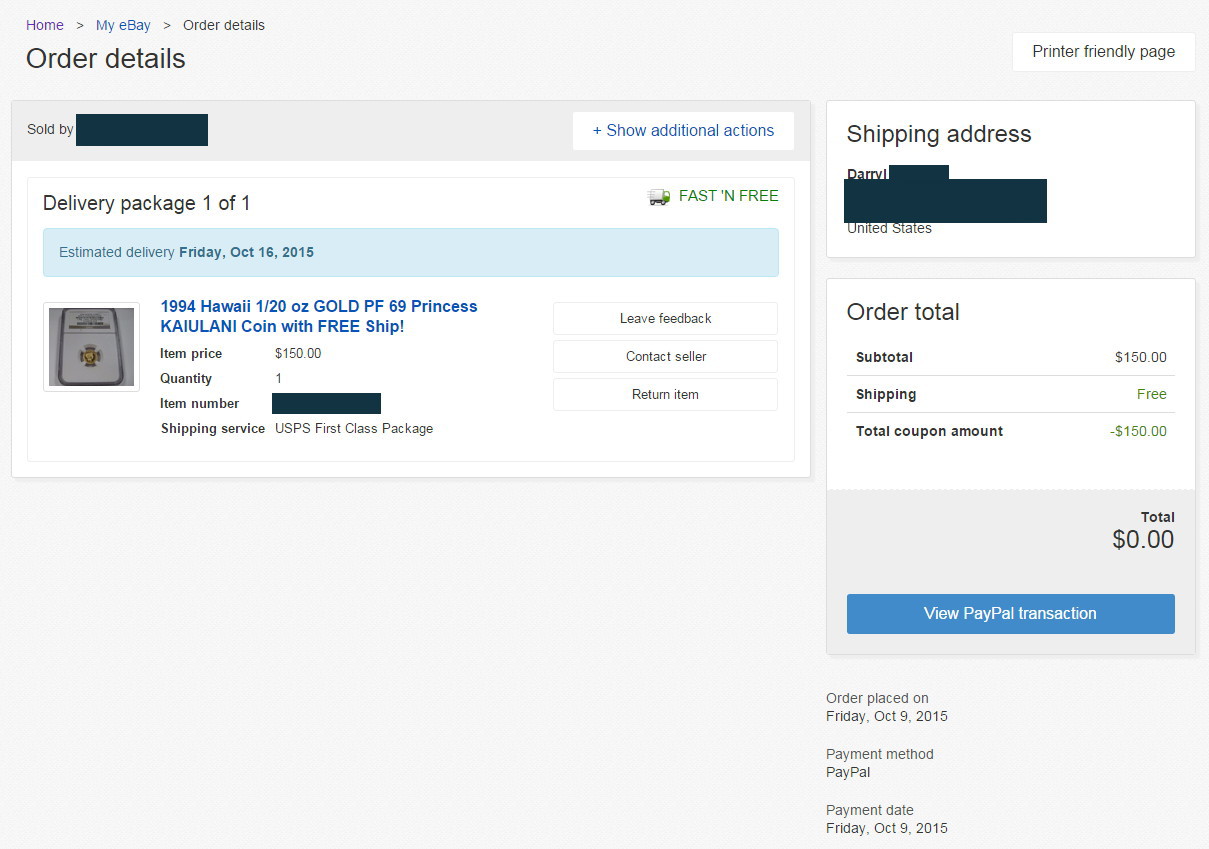Click the Total $0.00 figure
1209x849 pixels.
click(x=1143, y=540)
